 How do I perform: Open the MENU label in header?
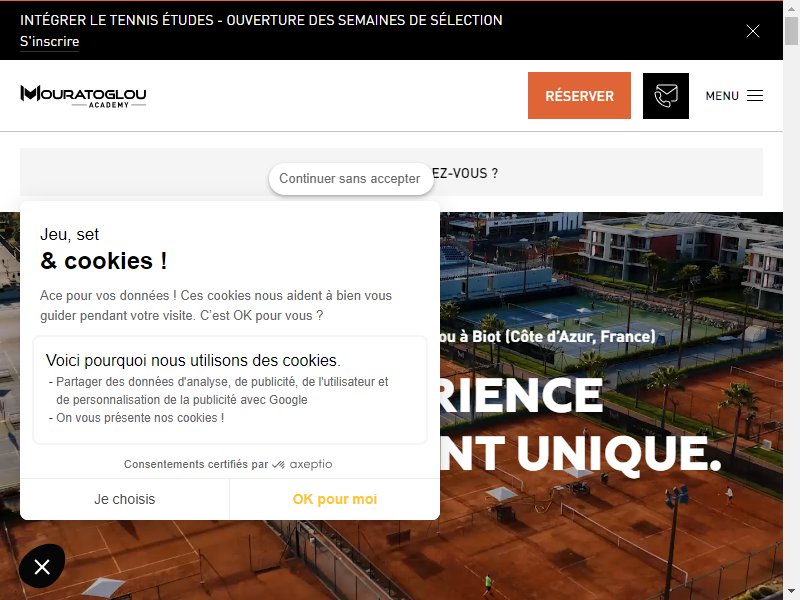click(x=722, y=96)
